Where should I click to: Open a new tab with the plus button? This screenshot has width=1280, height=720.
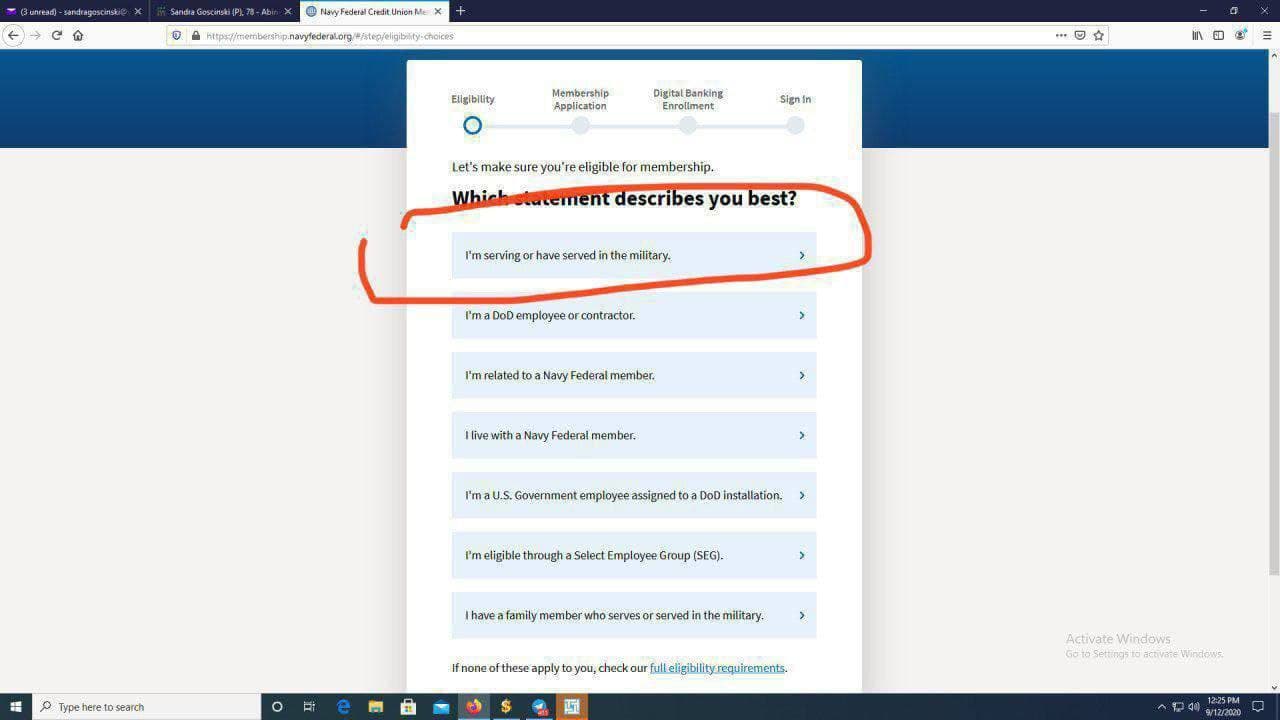[460, 11]
